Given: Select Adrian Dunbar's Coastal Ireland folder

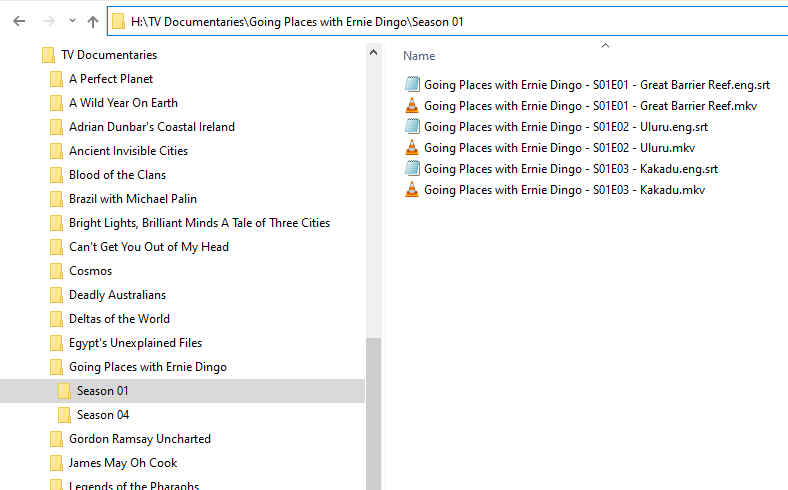Looking at the screenshot, I should [152, 127].
